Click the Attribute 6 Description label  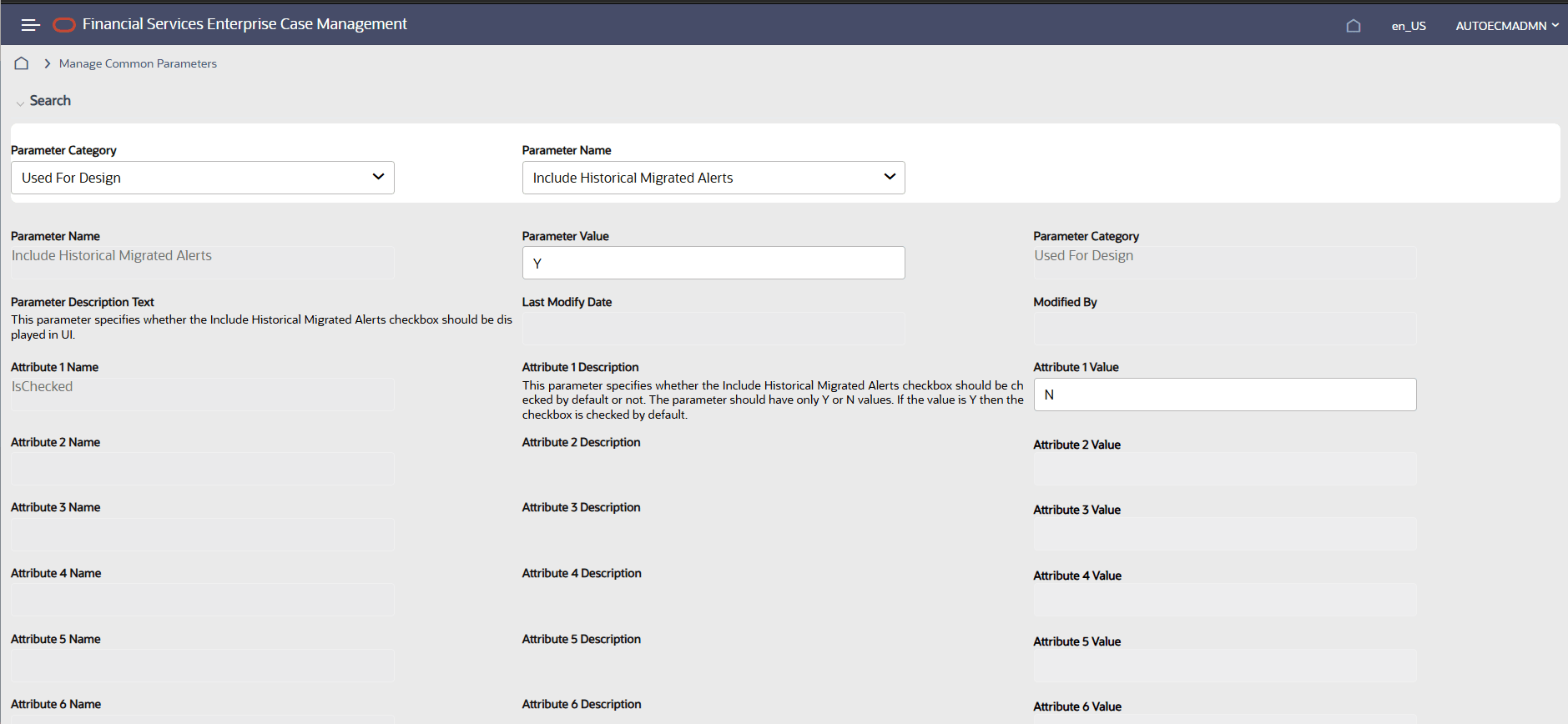pos(582,704)
